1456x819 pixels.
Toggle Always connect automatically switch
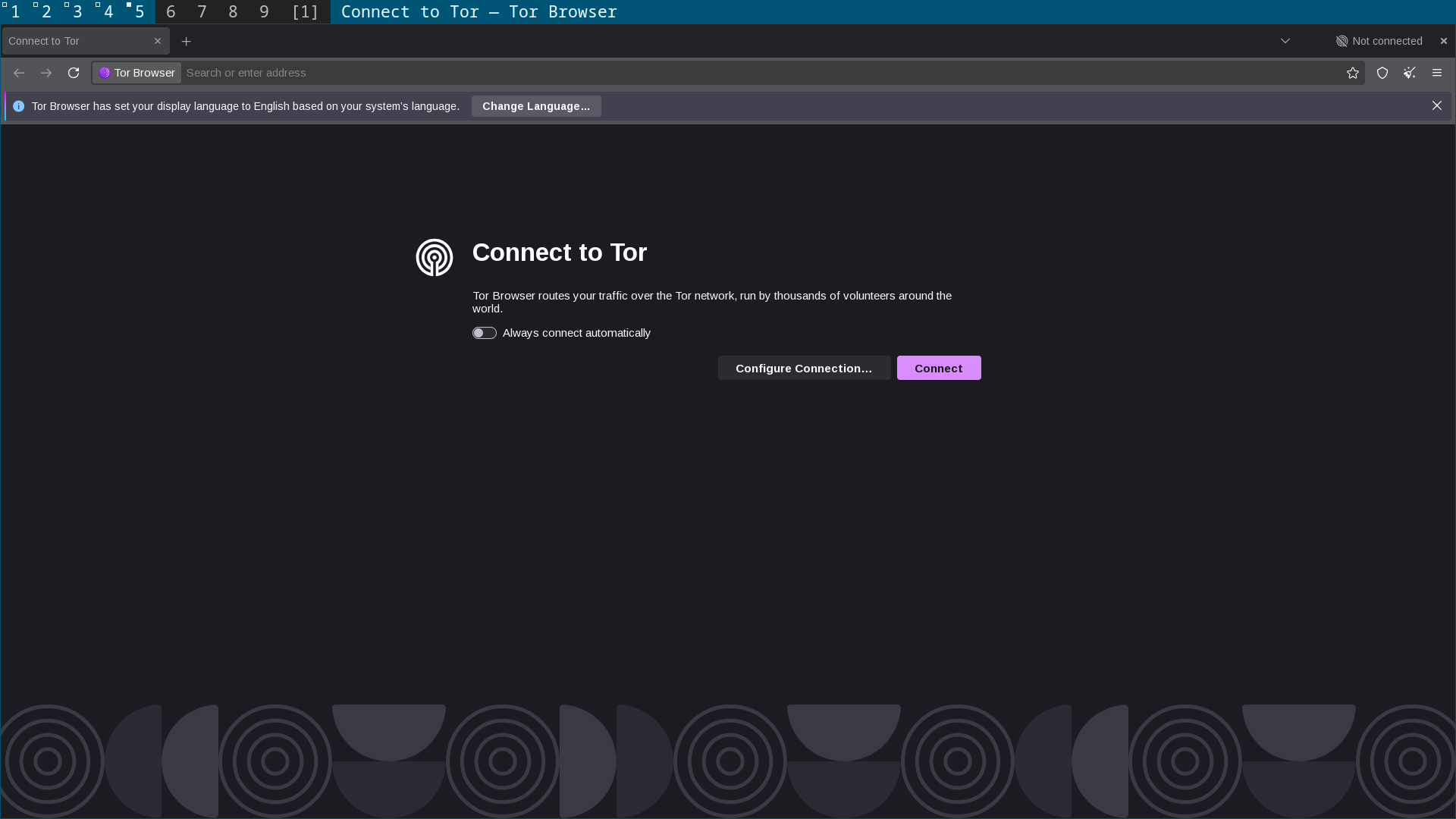[x=485, y=333]
